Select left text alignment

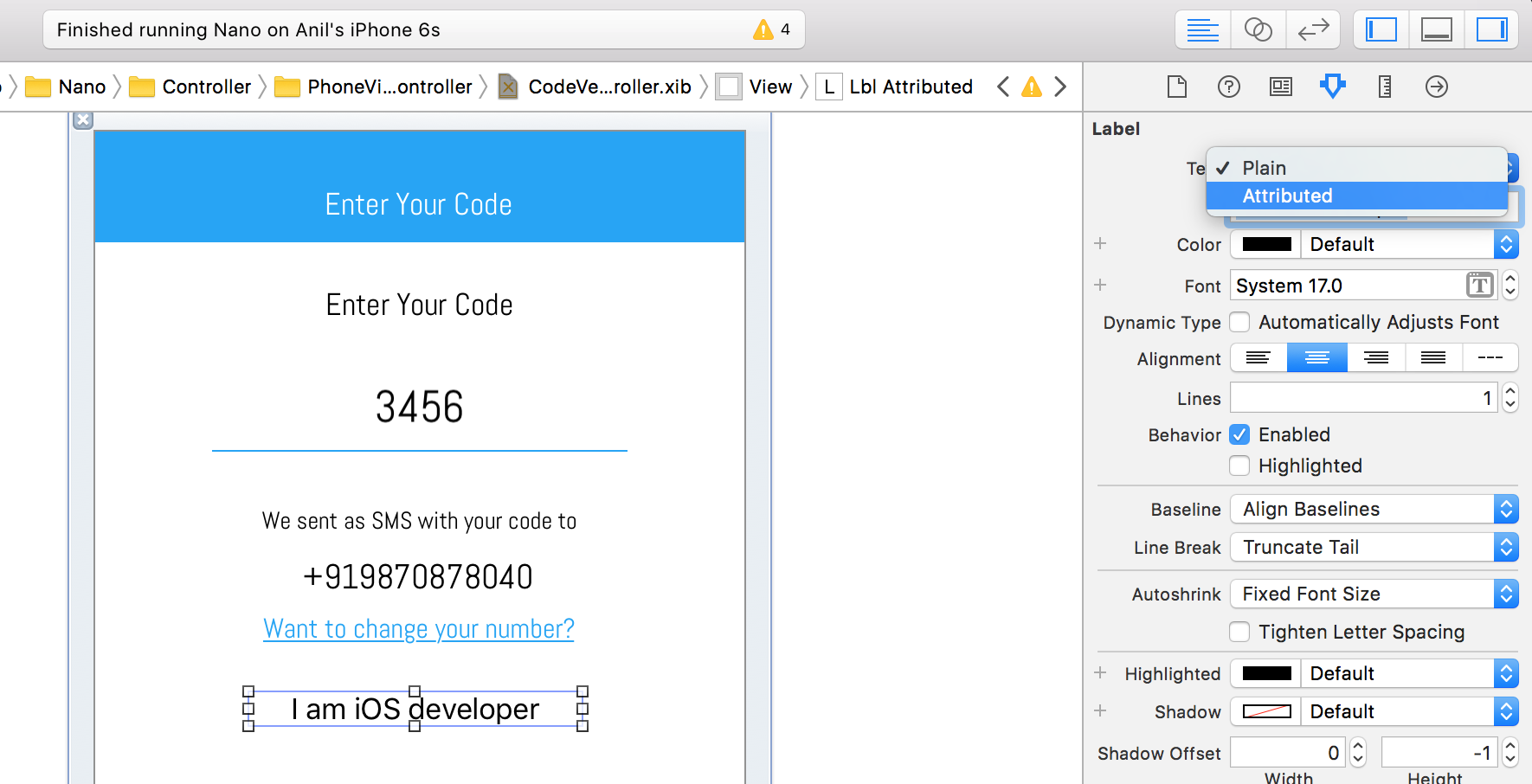[1258, 357]
